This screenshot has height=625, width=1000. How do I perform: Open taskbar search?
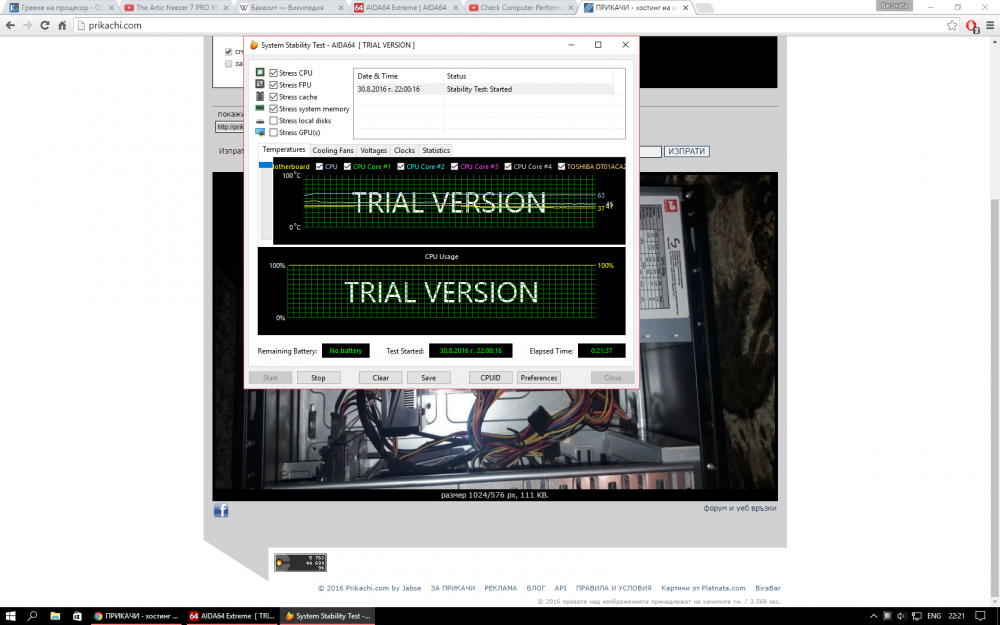point(33,616)
